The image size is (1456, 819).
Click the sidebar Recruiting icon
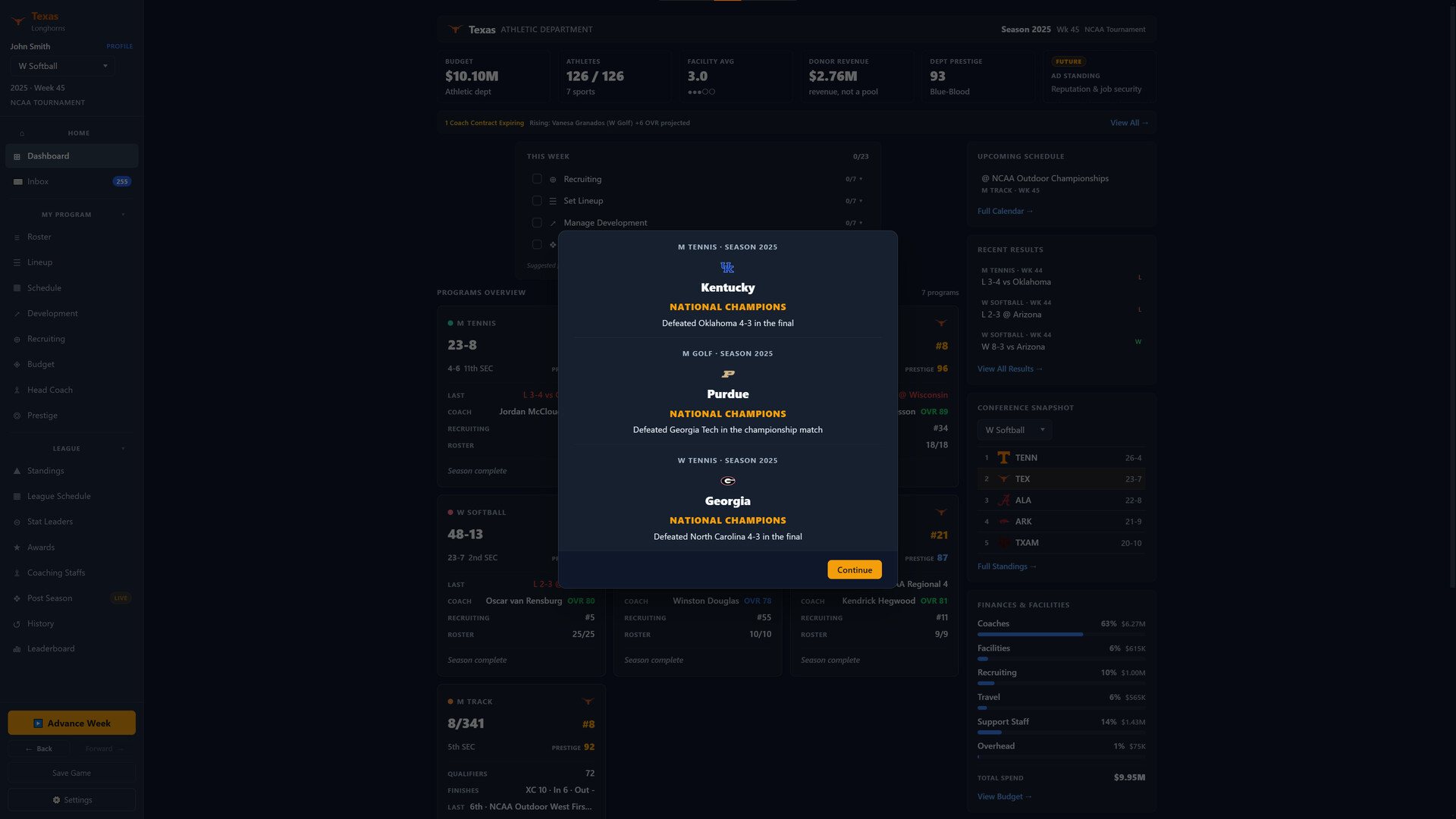tap(17, 340)
